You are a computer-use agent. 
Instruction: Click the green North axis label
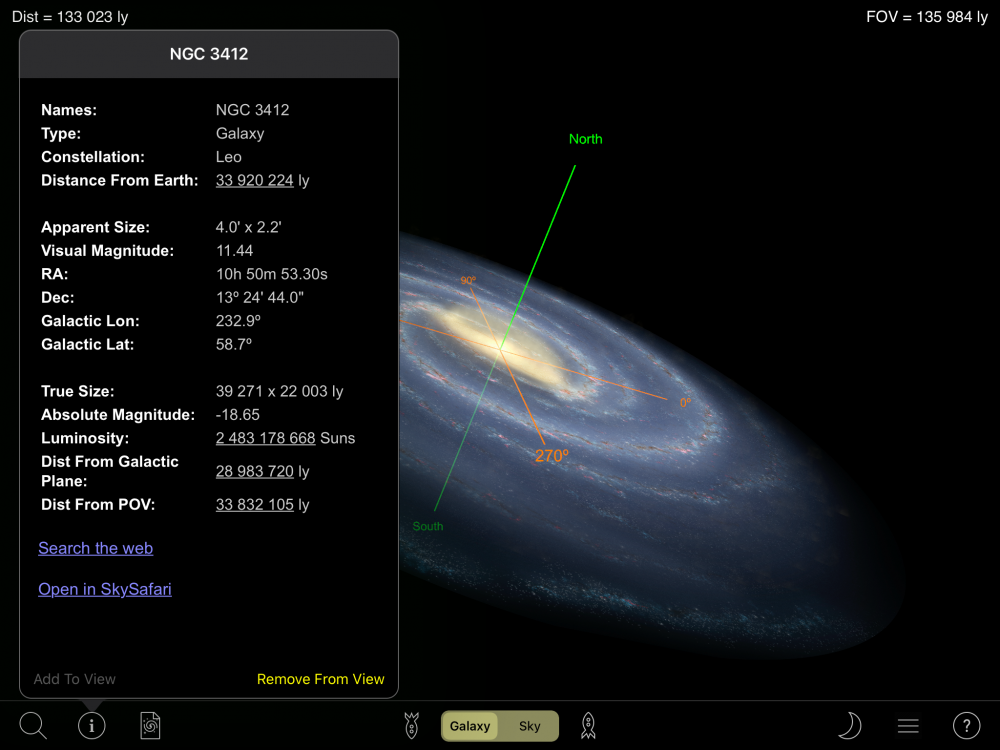pos(585,139)
